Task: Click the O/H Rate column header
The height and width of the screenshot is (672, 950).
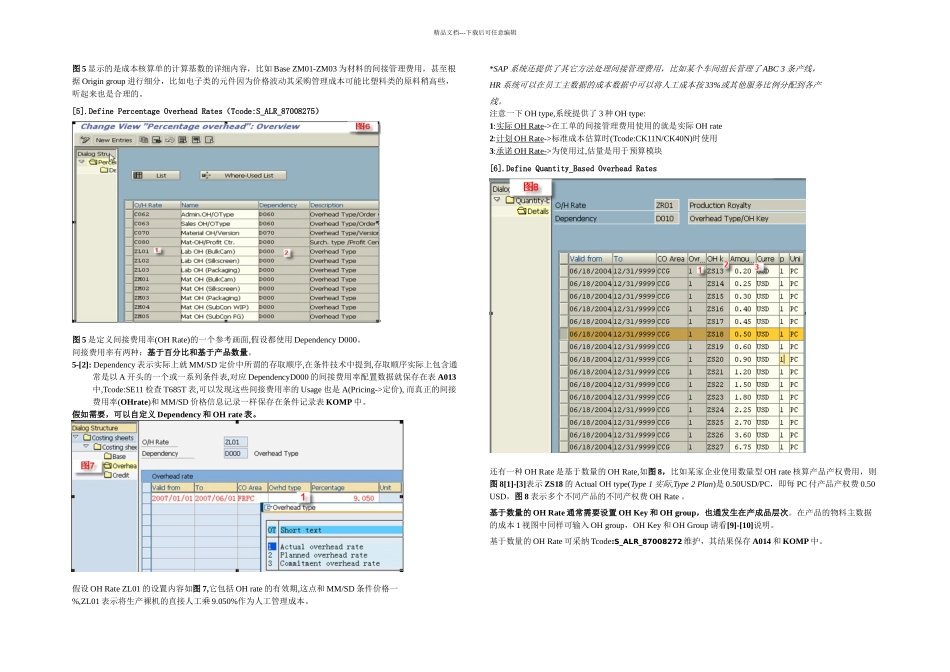Action: point(156,205)
